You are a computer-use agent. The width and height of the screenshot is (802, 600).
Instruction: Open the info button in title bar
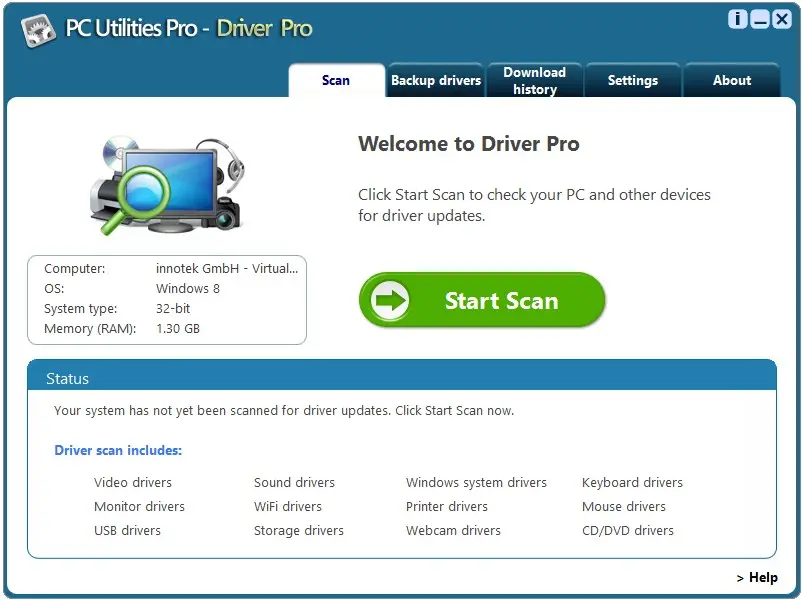[737, 19]
